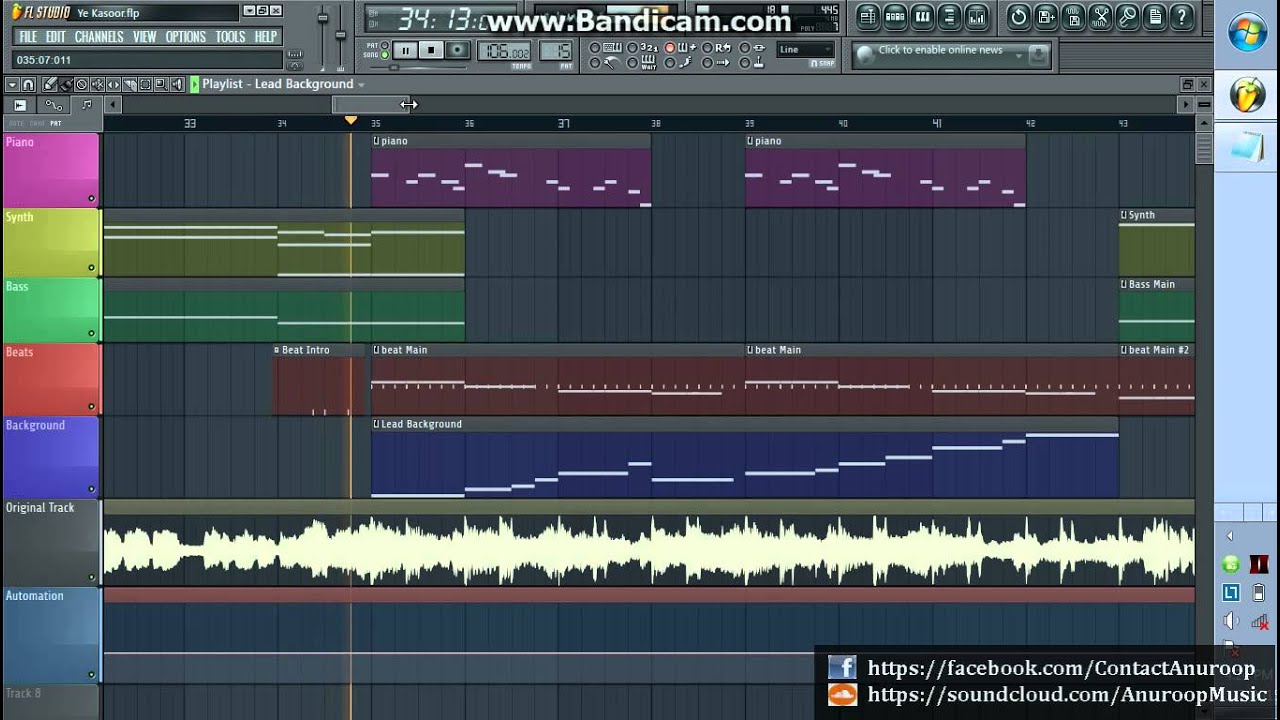Click the Automation track label
This screenshot has width=1280, height=720.
tap(34, 595)
